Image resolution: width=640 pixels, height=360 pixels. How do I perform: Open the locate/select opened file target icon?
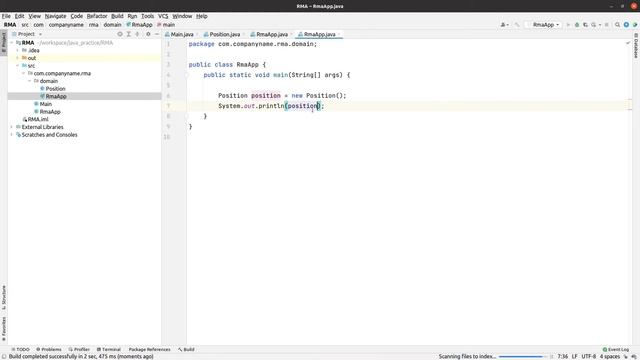(x=120, y=34)
